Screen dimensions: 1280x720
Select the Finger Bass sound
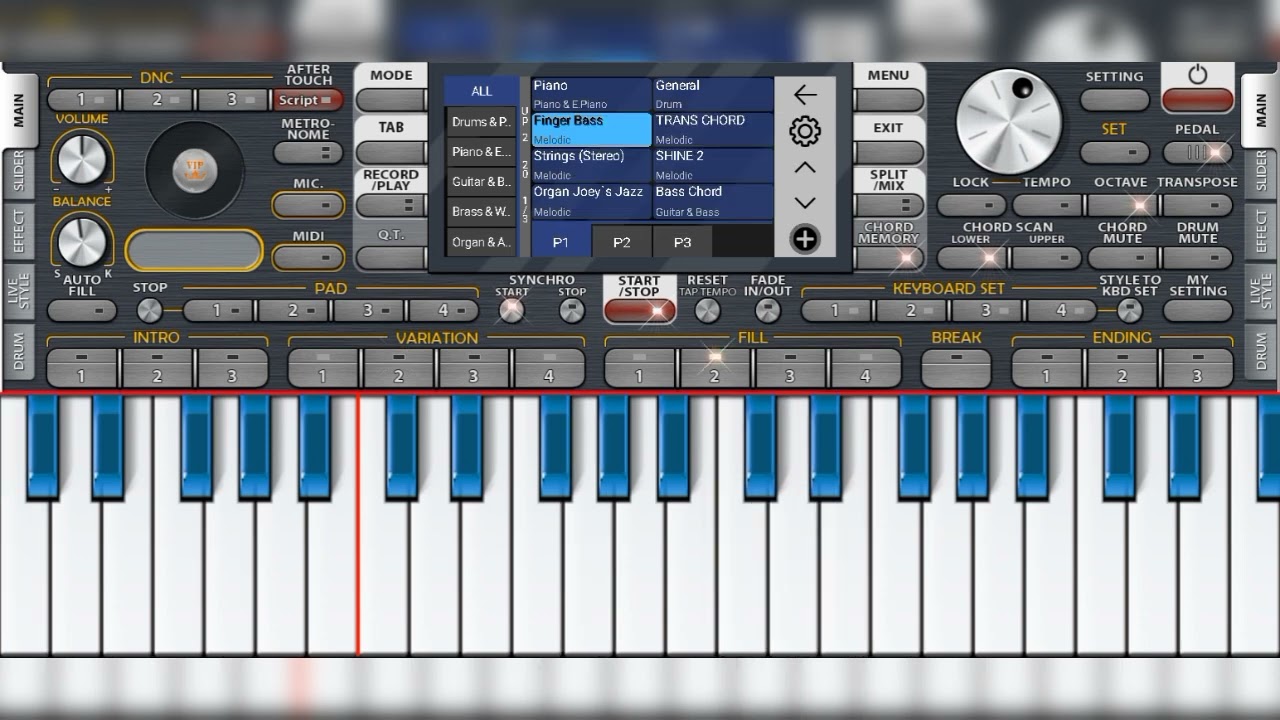click(x=591, y=130)
